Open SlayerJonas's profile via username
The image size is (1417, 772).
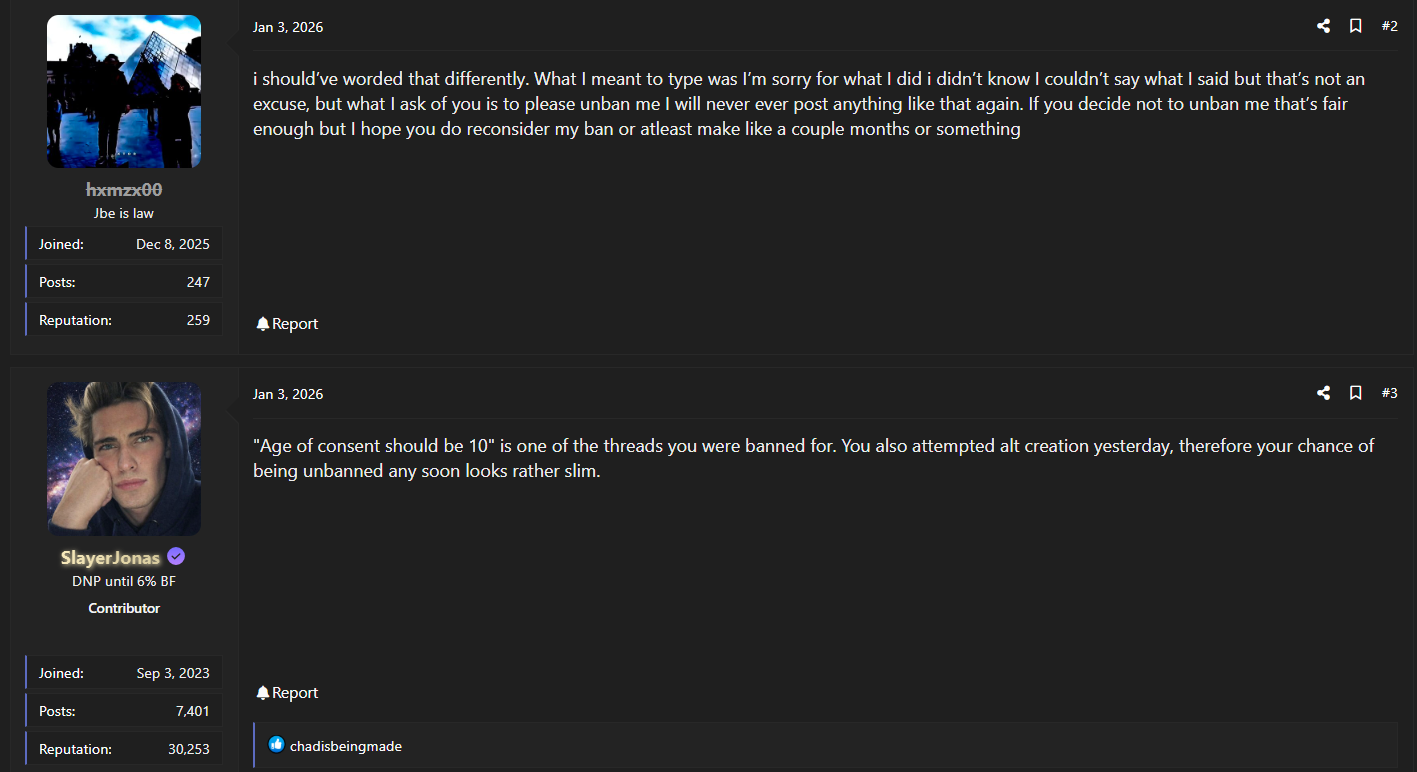(110, 558)
